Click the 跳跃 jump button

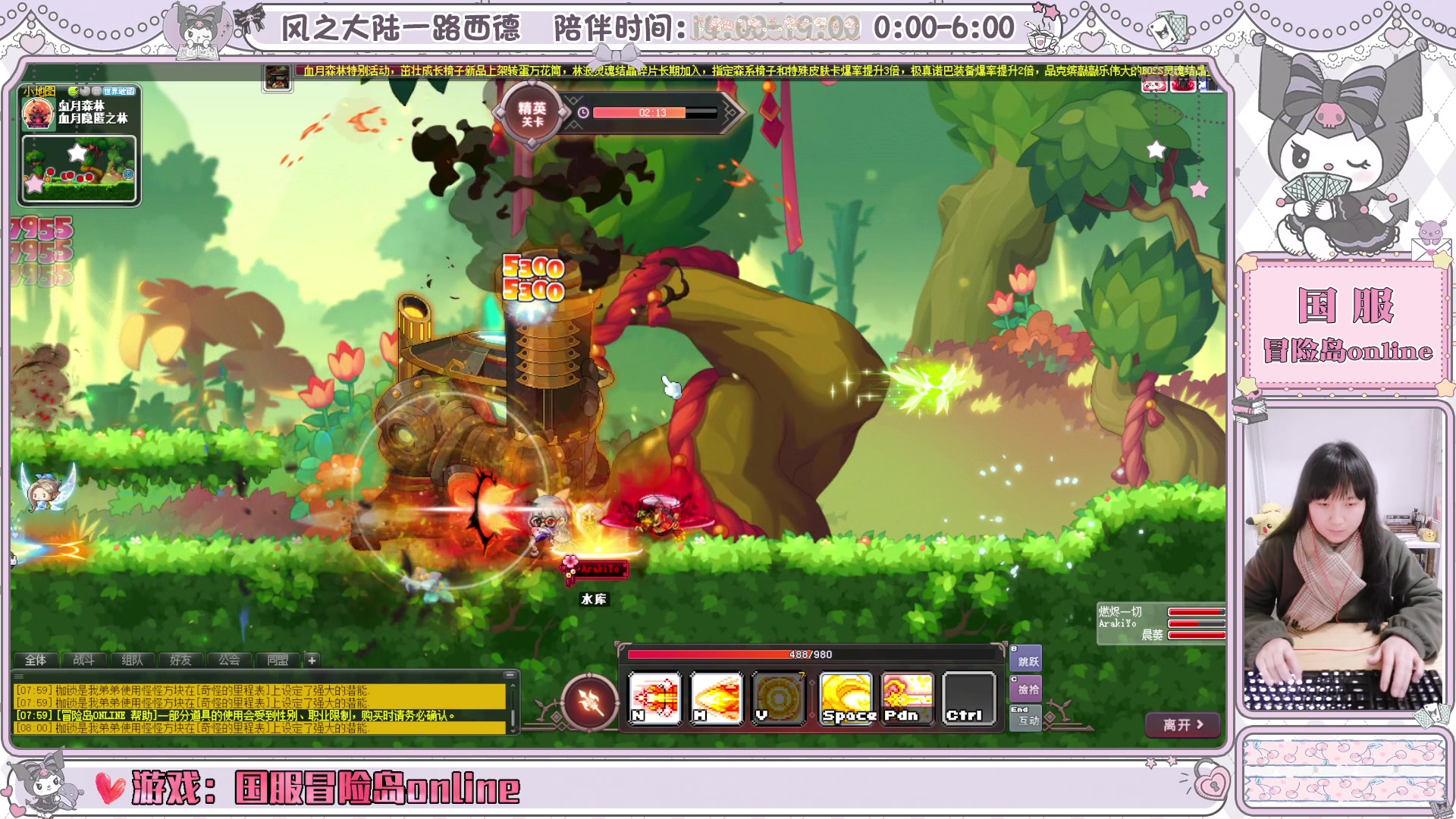[1026, 657]
